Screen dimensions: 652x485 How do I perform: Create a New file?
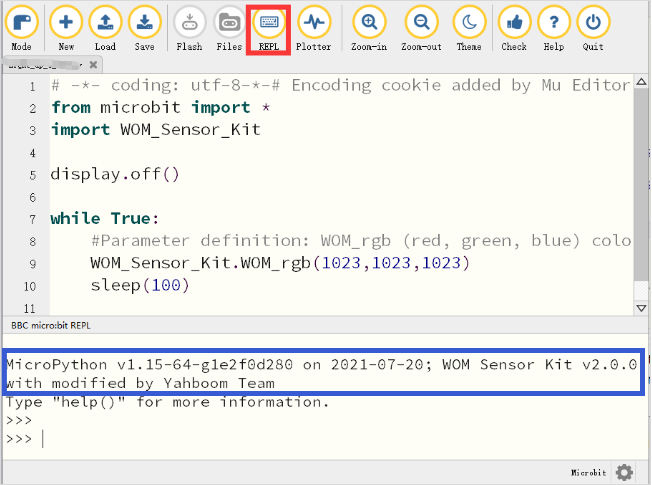66,28
